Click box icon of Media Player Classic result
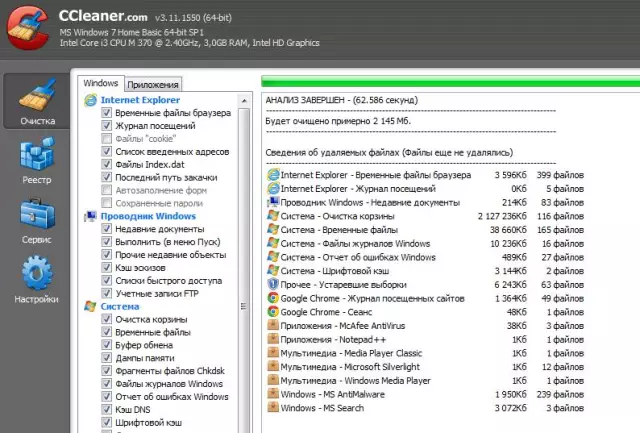 coord(273,353)
